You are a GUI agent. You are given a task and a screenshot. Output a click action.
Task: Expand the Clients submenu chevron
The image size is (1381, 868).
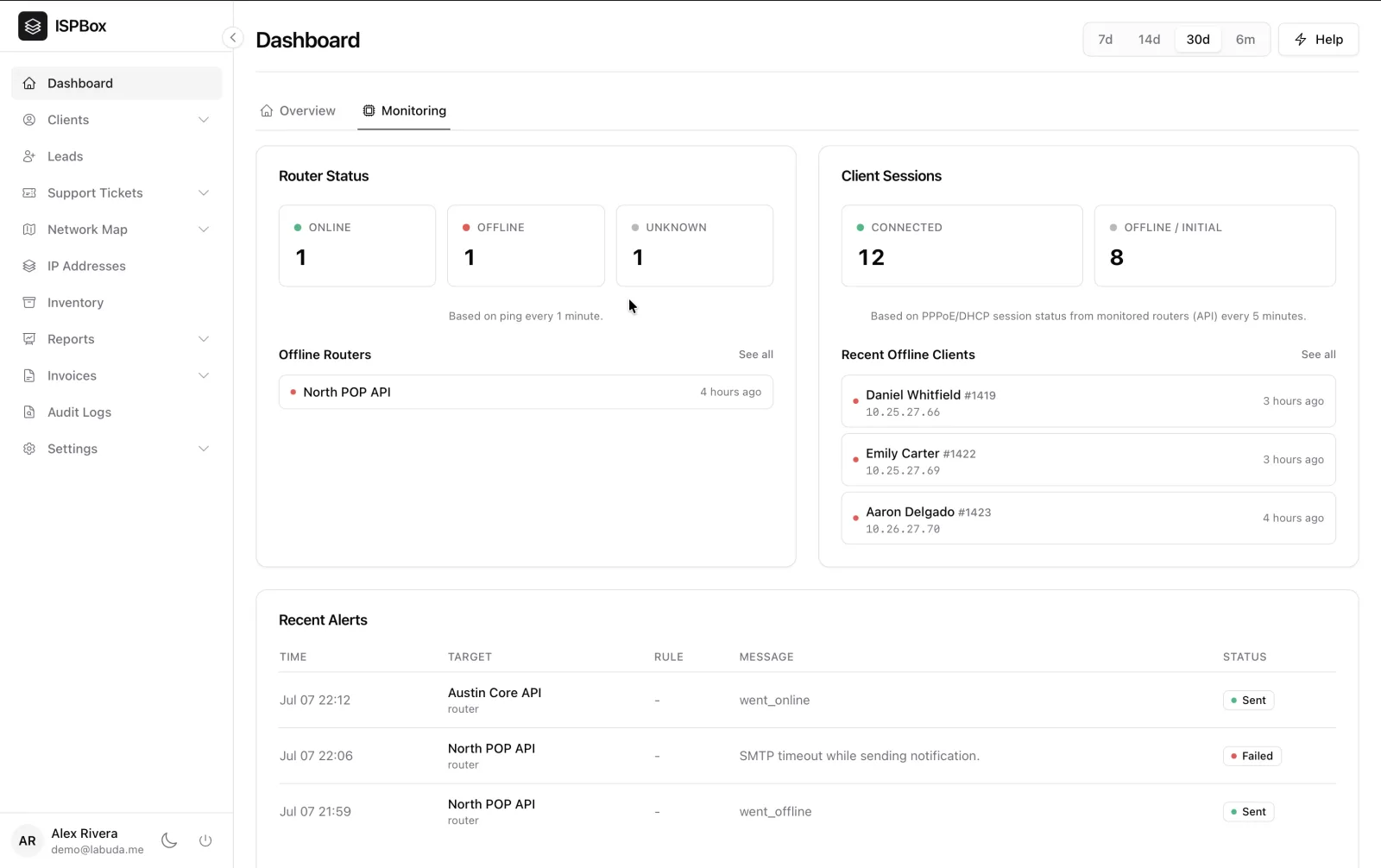[x=204, y=120]
